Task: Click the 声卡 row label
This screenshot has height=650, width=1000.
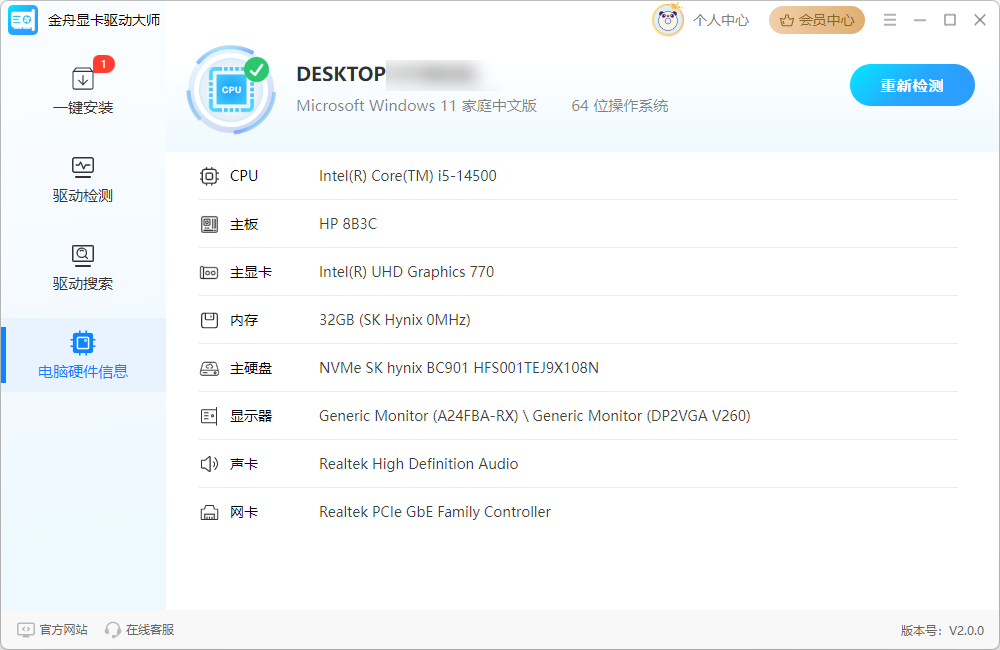Action: coord(244,464)
